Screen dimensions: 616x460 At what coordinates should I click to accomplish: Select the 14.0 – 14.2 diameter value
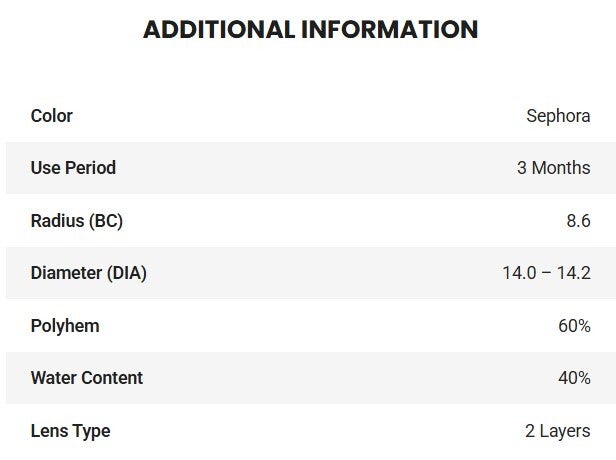pyautogui.click(x=546, y=273)
